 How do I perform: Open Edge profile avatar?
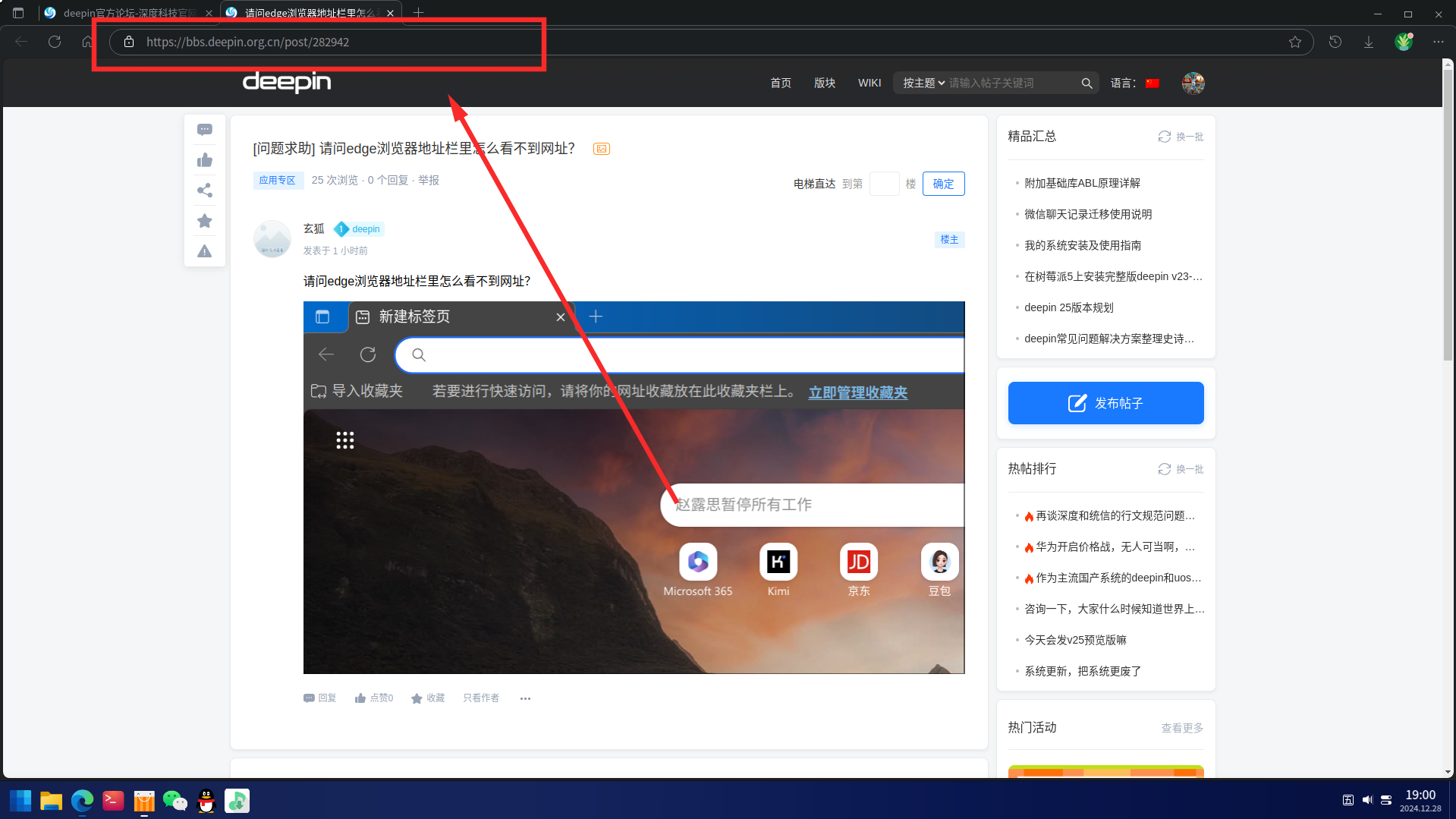click(1404, 42)
